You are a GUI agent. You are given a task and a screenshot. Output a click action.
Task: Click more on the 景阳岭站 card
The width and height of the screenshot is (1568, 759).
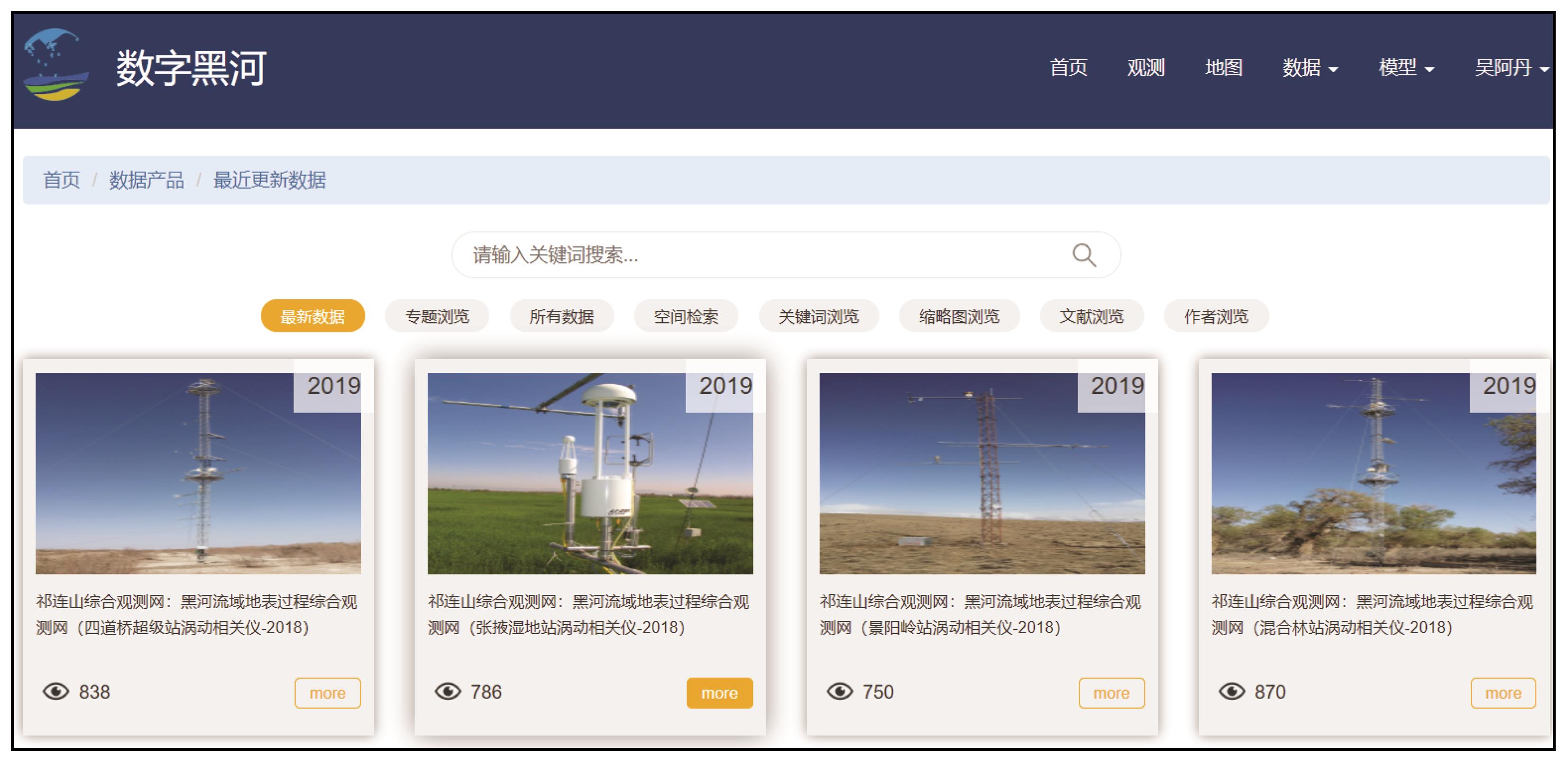coord(1111,693)
